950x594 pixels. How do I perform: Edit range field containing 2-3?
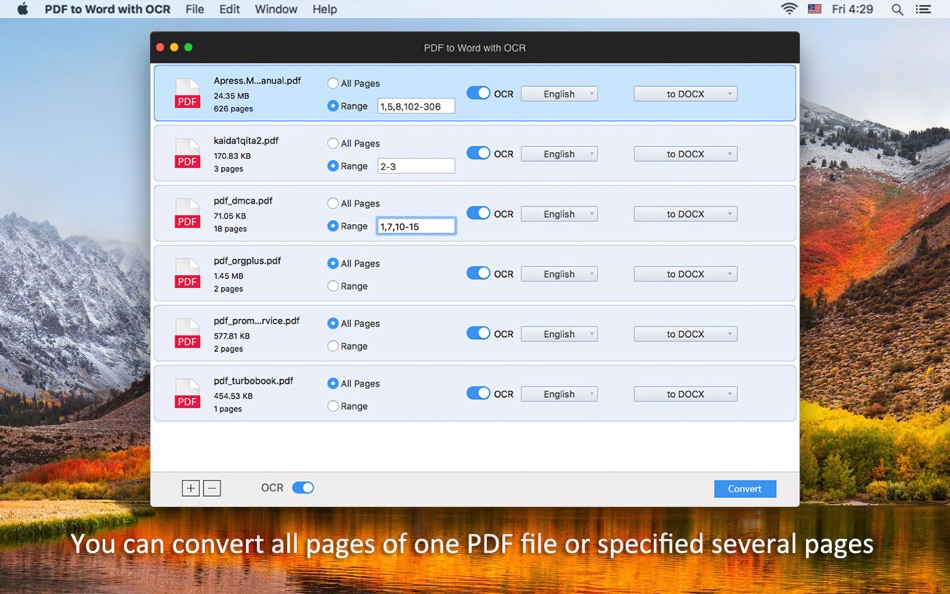(416, 166)
